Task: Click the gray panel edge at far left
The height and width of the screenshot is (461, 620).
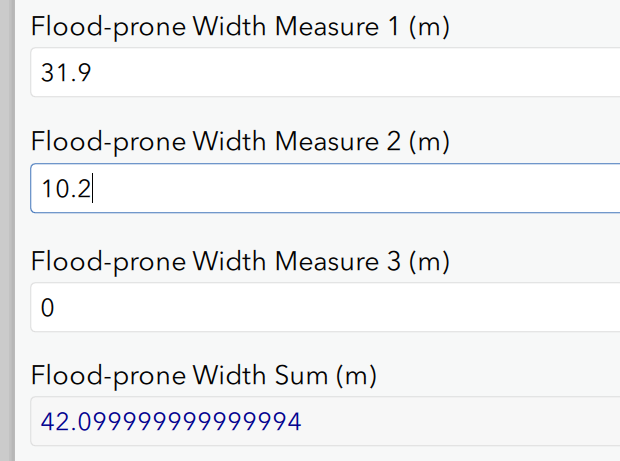Action: pyautogui.click(x=6, y=230)
